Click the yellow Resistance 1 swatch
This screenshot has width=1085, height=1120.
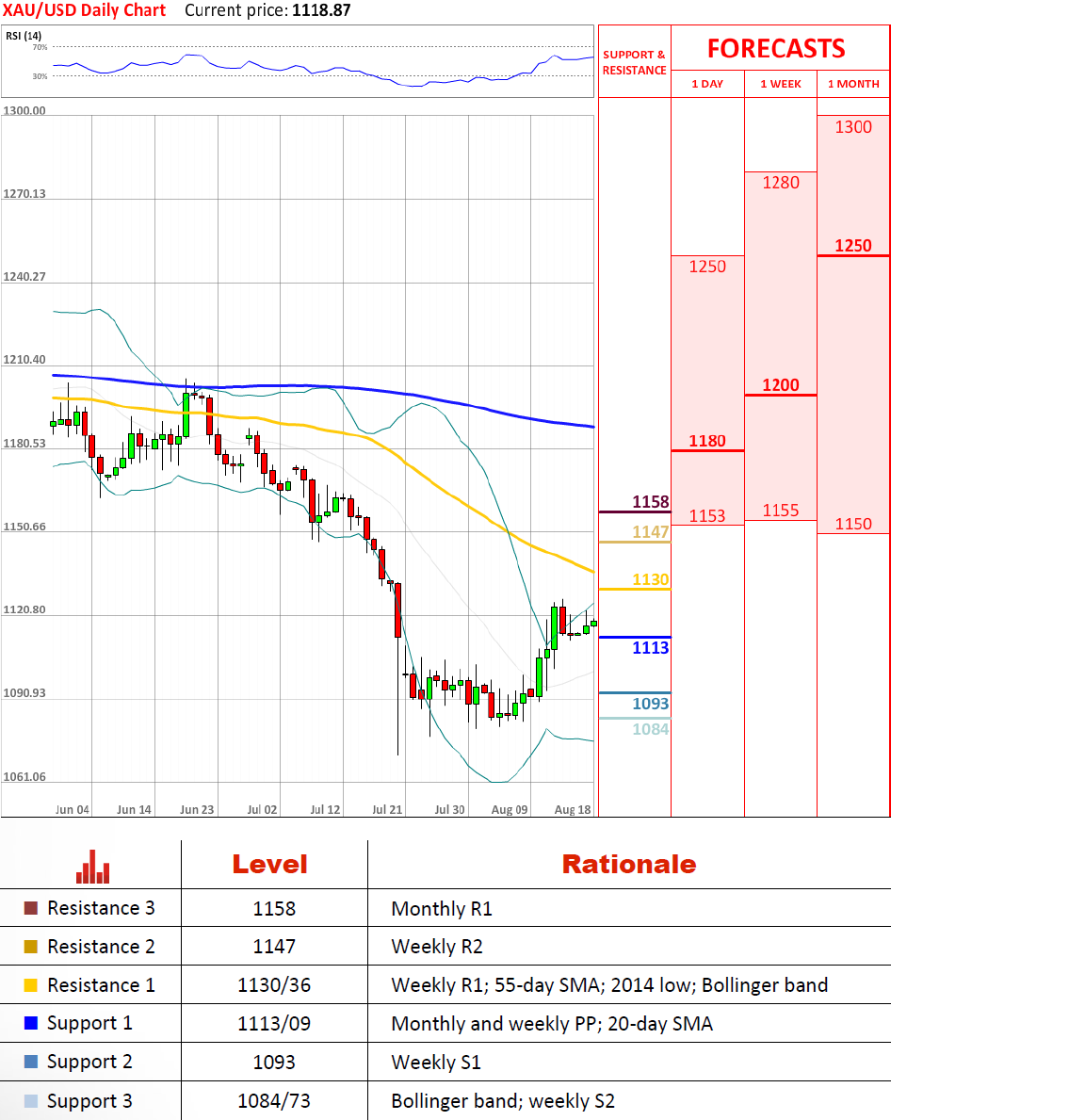(31, 985)
